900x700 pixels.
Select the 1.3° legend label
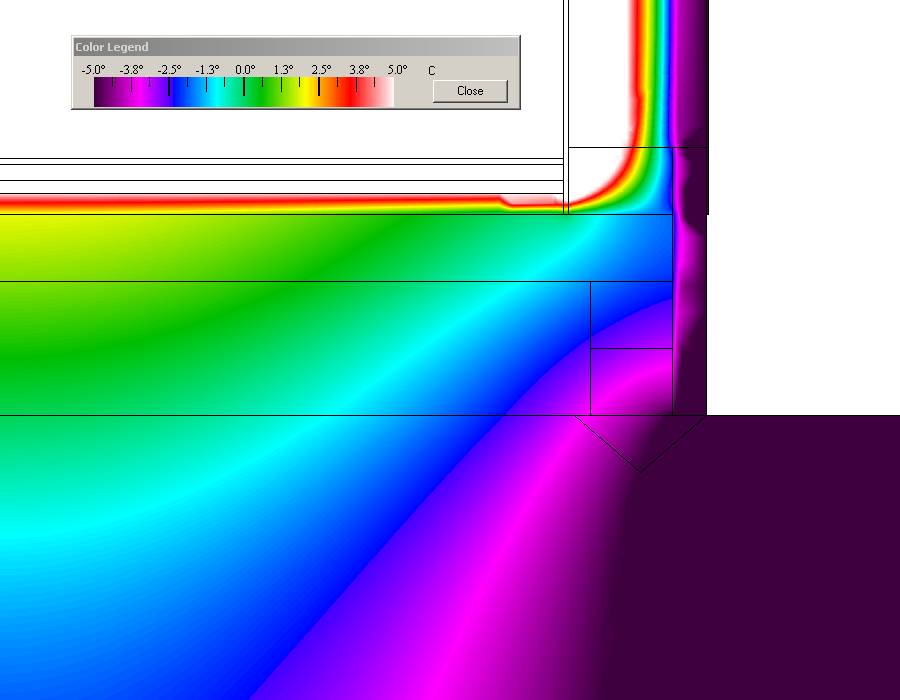click(x=283, y=70)
